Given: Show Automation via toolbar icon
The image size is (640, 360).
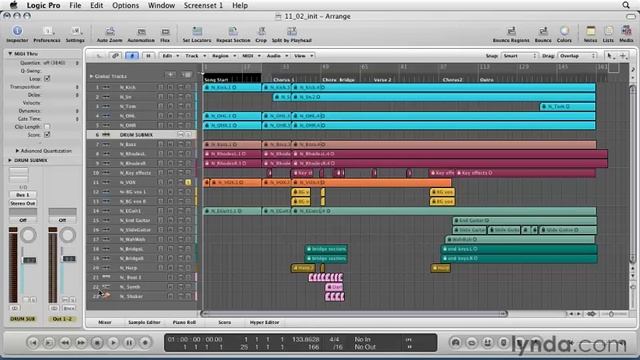Looking at the screenshot, I should [x=141, y=31].
